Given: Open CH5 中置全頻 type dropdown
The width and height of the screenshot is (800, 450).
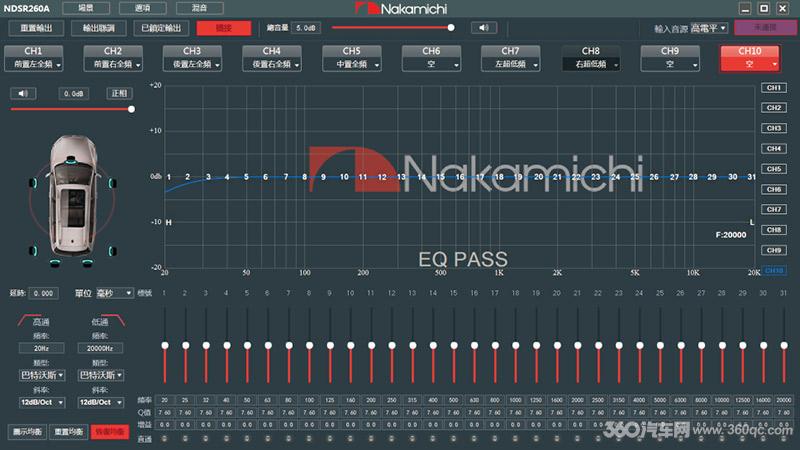Looking at the screenshot, I should (352, 64).
